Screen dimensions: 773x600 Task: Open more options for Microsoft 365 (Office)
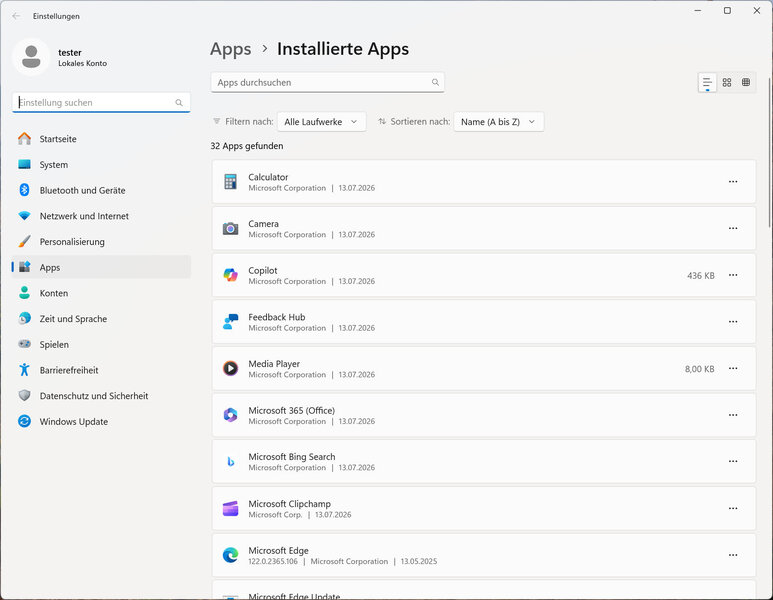[733, 415]
